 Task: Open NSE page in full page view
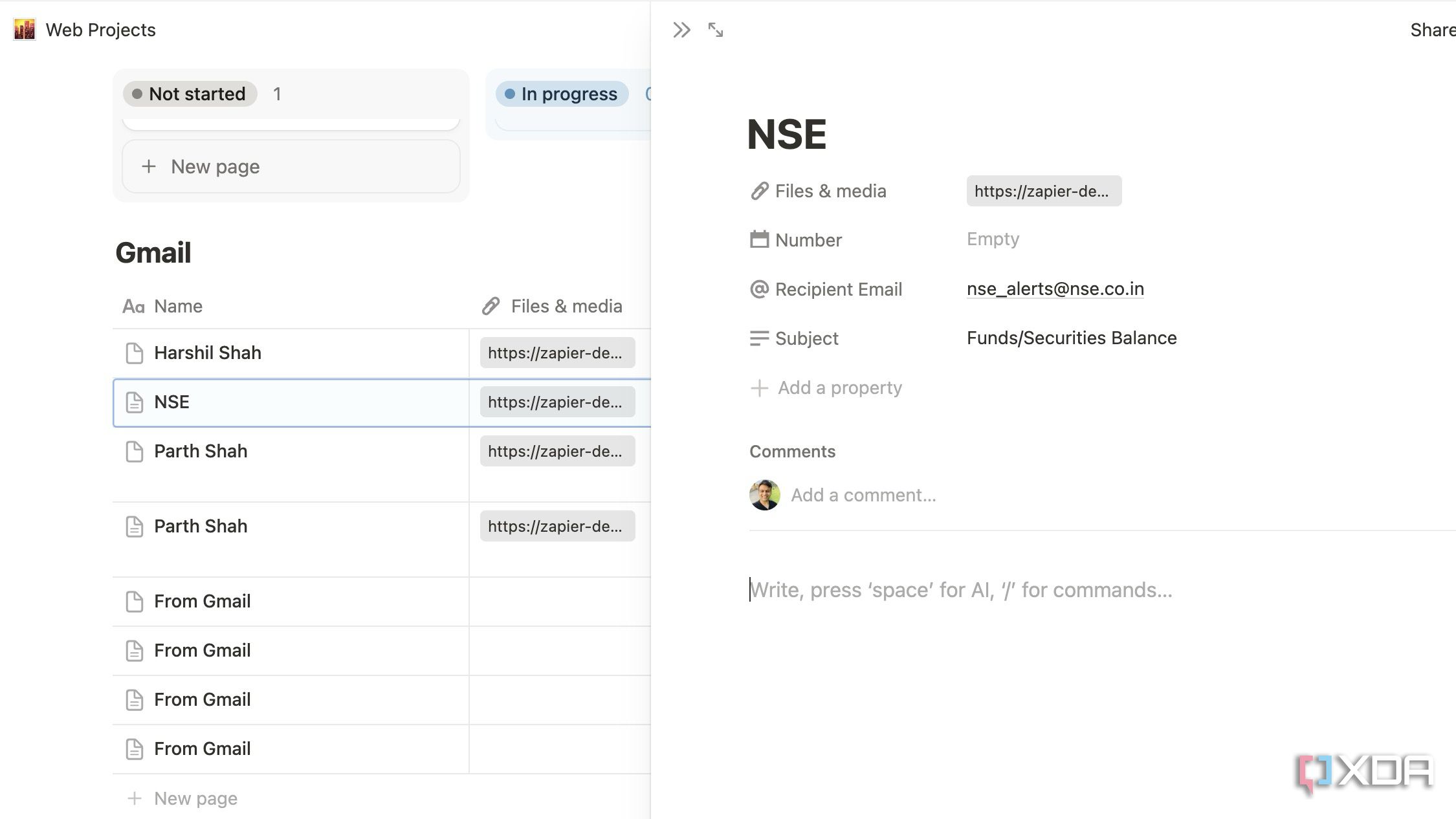point(715,30)
